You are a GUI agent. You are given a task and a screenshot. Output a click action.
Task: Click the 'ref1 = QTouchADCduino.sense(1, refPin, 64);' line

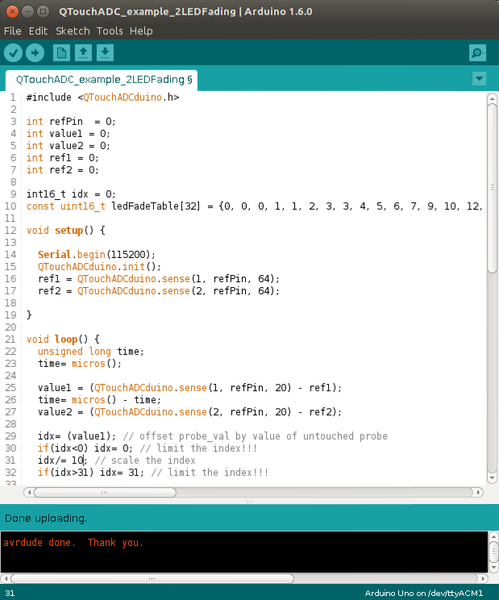coord(159,279)
